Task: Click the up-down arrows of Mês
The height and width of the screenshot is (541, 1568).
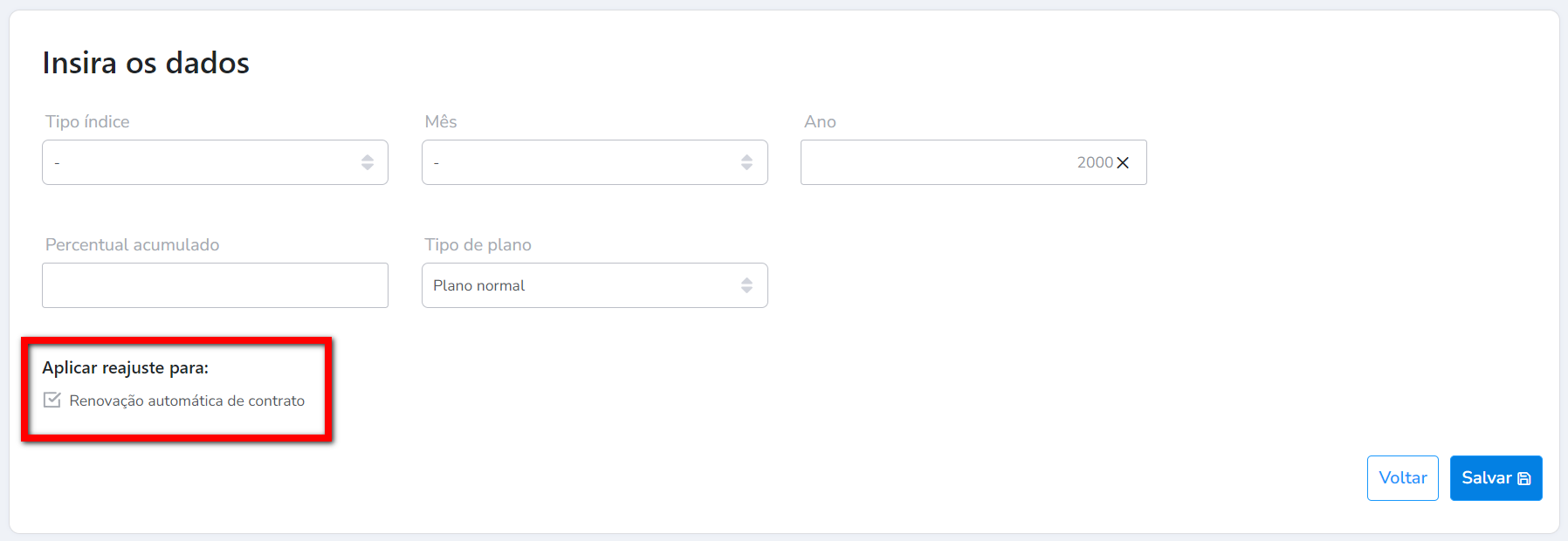Action: (x=746, y=162)
